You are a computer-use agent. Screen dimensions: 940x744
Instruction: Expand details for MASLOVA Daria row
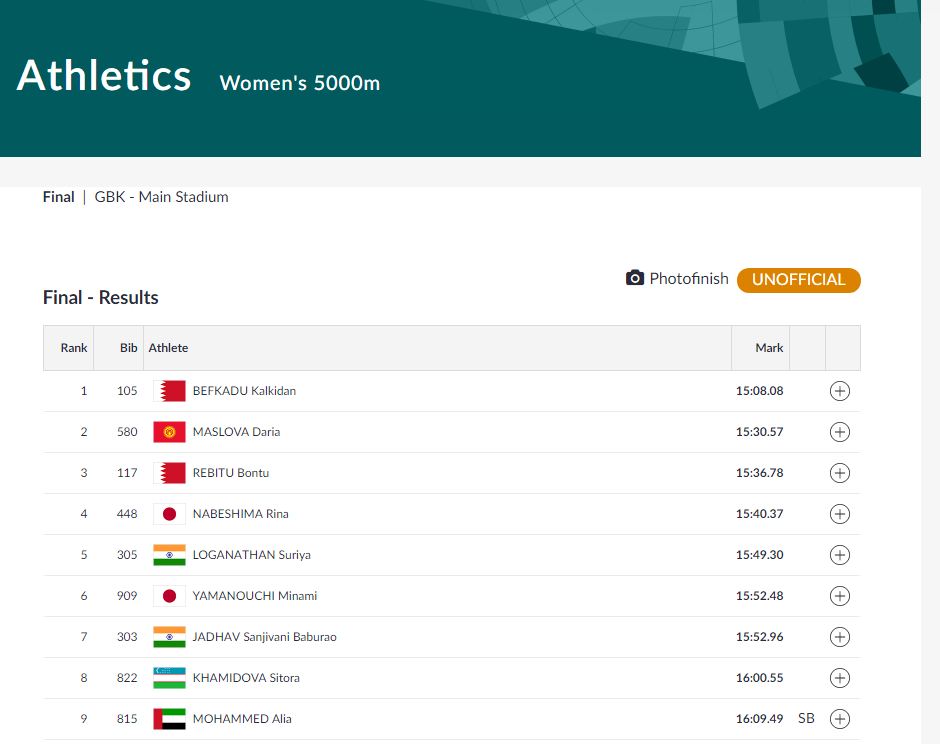pos(840,432)
